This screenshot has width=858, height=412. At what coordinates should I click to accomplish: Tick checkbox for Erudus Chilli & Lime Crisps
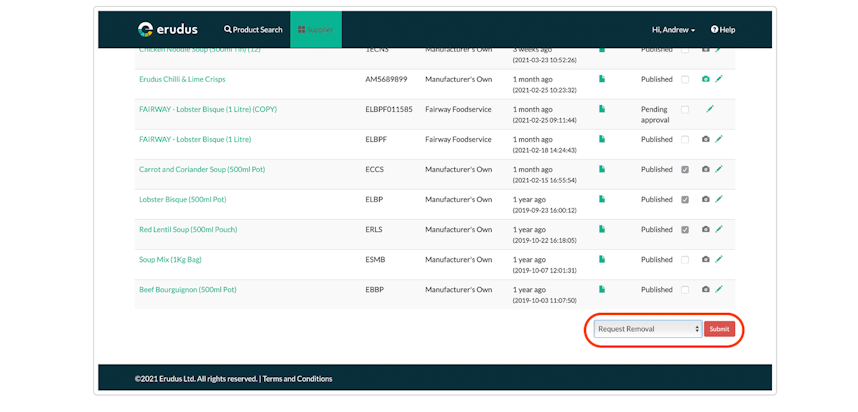click(685, 79)
